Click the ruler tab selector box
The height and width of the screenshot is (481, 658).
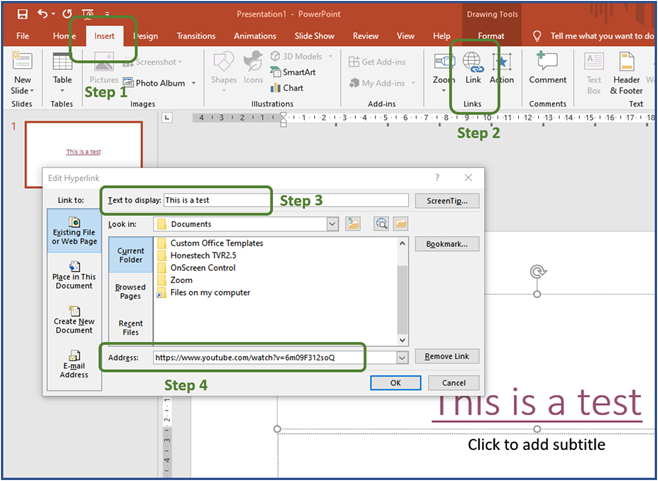[x=167, y=118]
